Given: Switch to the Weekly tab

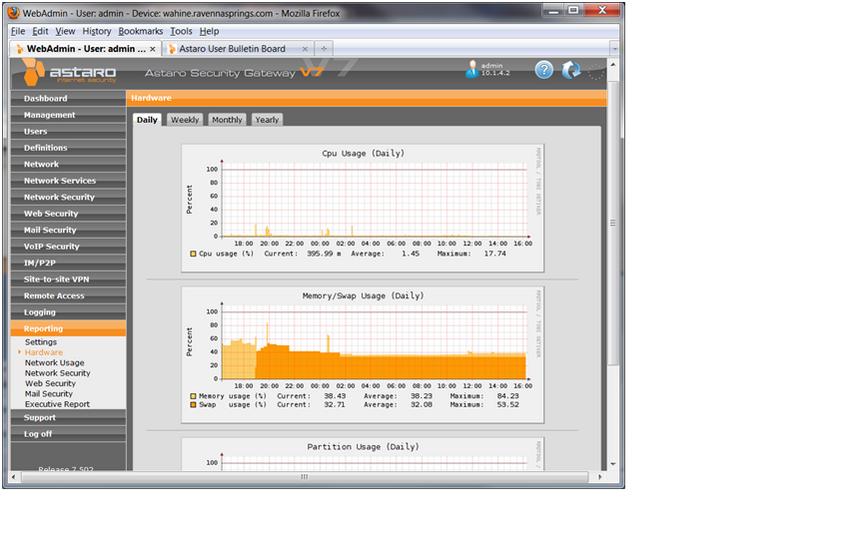Looking at the screenshot, I should pos(184,120).
